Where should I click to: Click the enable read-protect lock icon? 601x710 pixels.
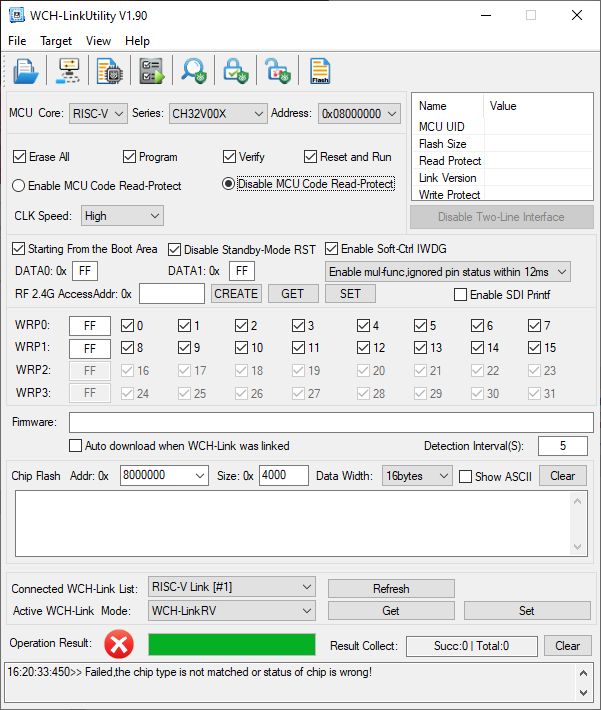pyautogui.click(x=236, y=71)
